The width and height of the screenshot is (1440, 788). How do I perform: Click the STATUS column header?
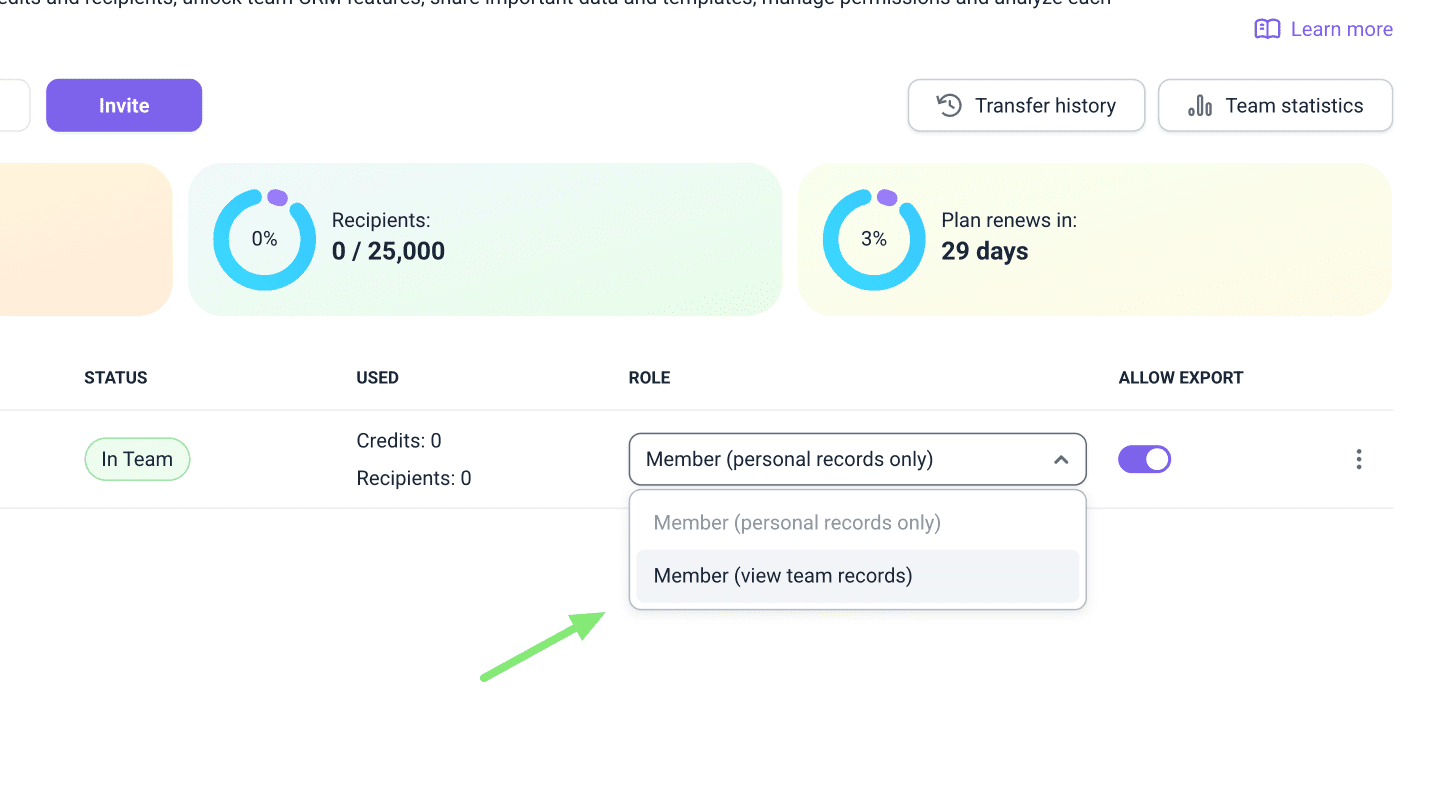coord(116,378)
